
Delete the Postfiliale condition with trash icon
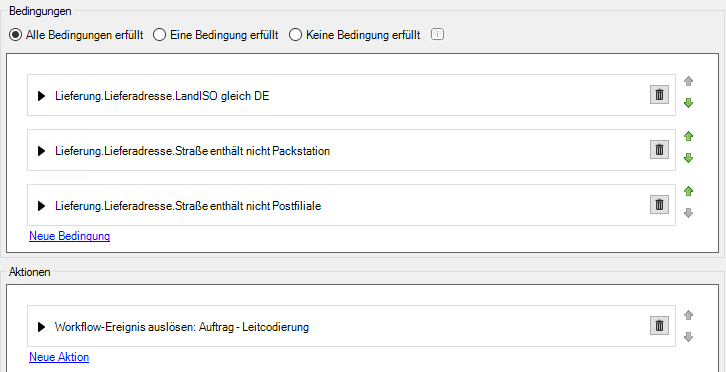659,205
